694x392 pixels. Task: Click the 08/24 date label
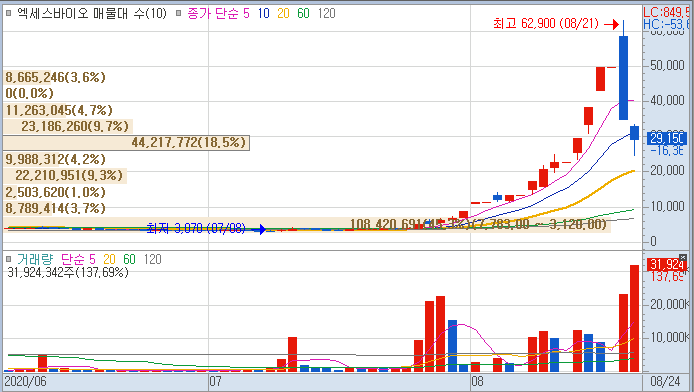665,381
